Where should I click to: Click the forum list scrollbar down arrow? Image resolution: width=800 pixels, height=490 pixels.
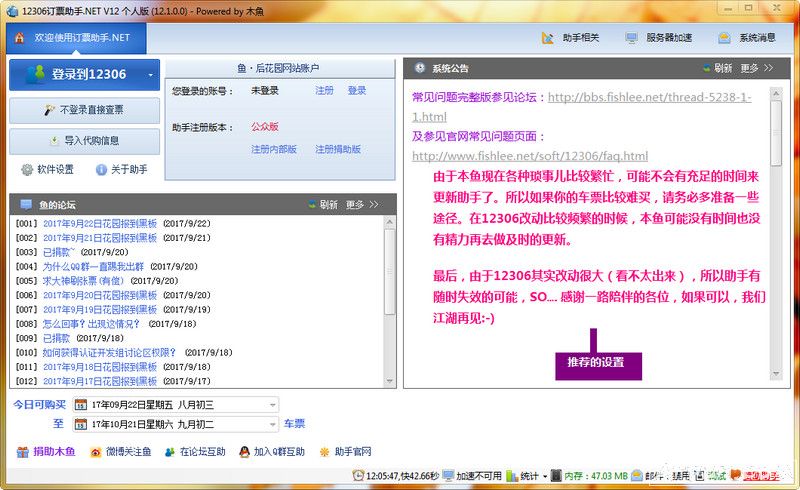click(x=390, y=381)
